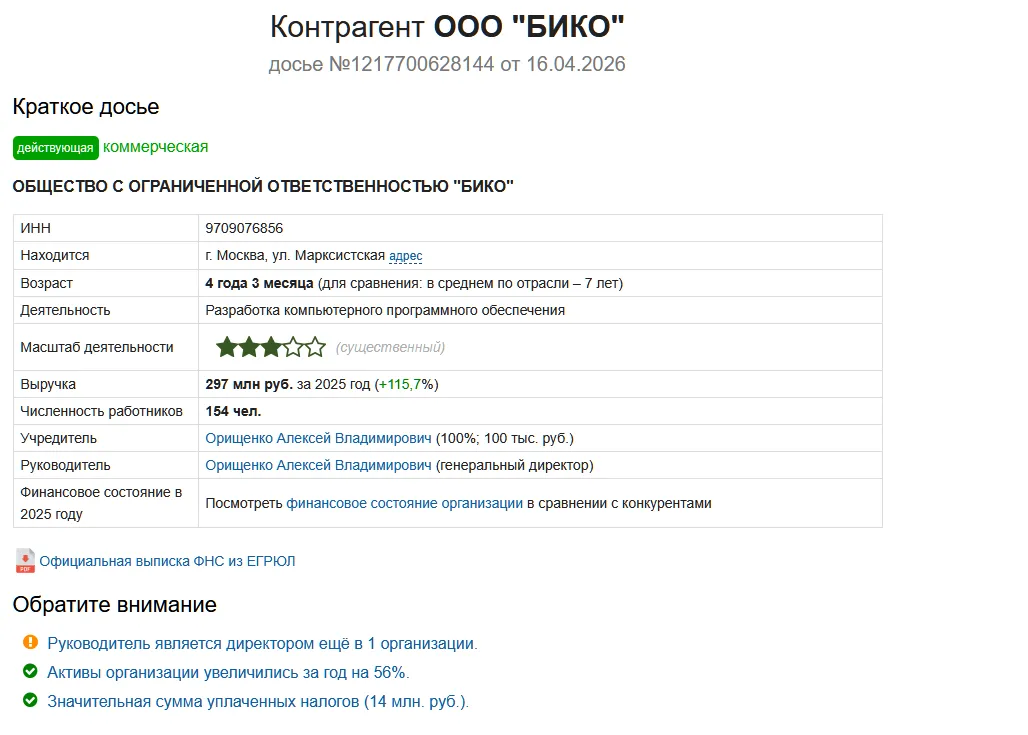Image resolution: width=1028 pixels, height=735 pixels.
Task: Click the fifth empty star in the rating
Action: tap(315, 347)
